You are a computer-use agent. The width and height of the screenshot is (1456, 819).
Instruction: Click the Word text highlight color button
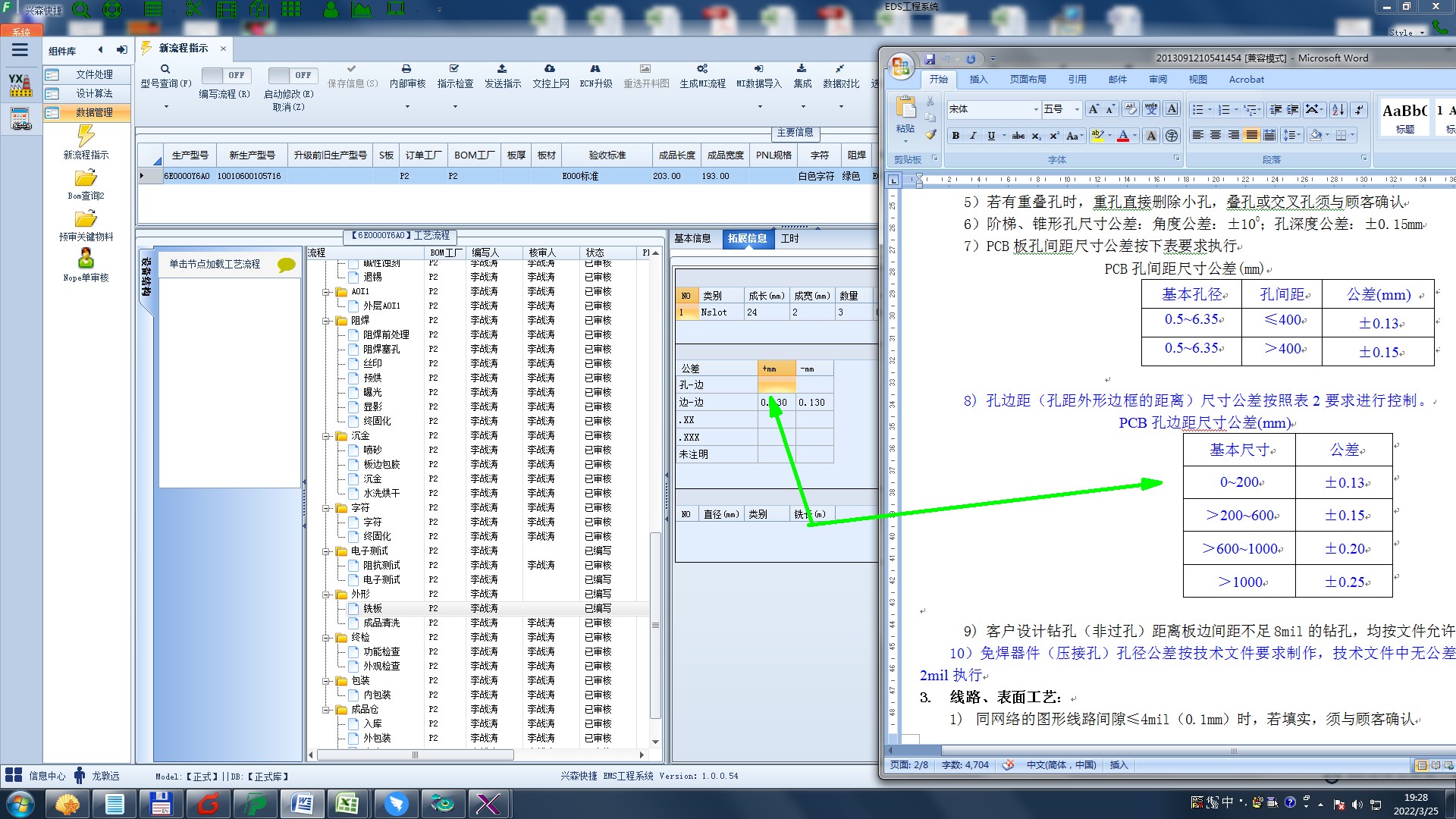pyautogui.click(x=1097, y=136)
